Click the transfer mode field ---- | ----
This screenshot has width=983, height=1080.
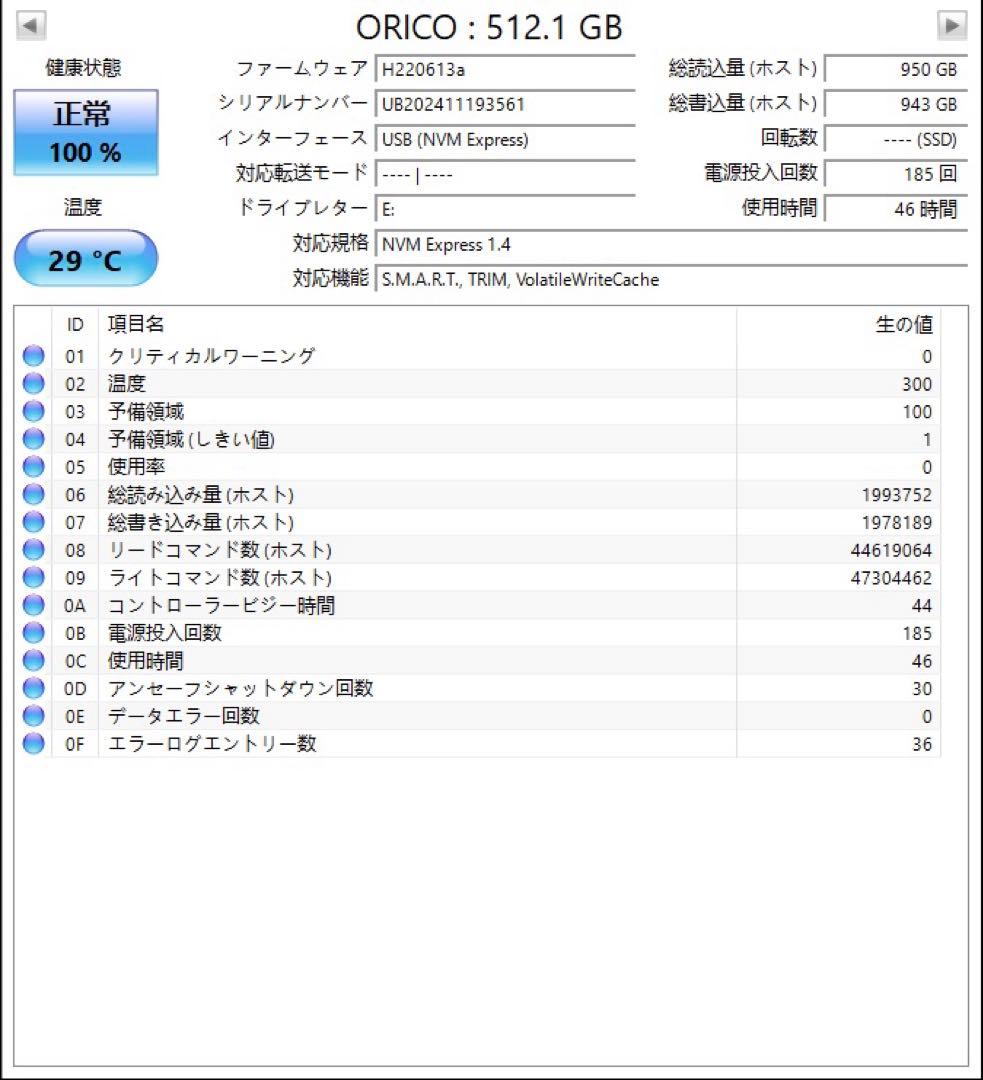505,175
